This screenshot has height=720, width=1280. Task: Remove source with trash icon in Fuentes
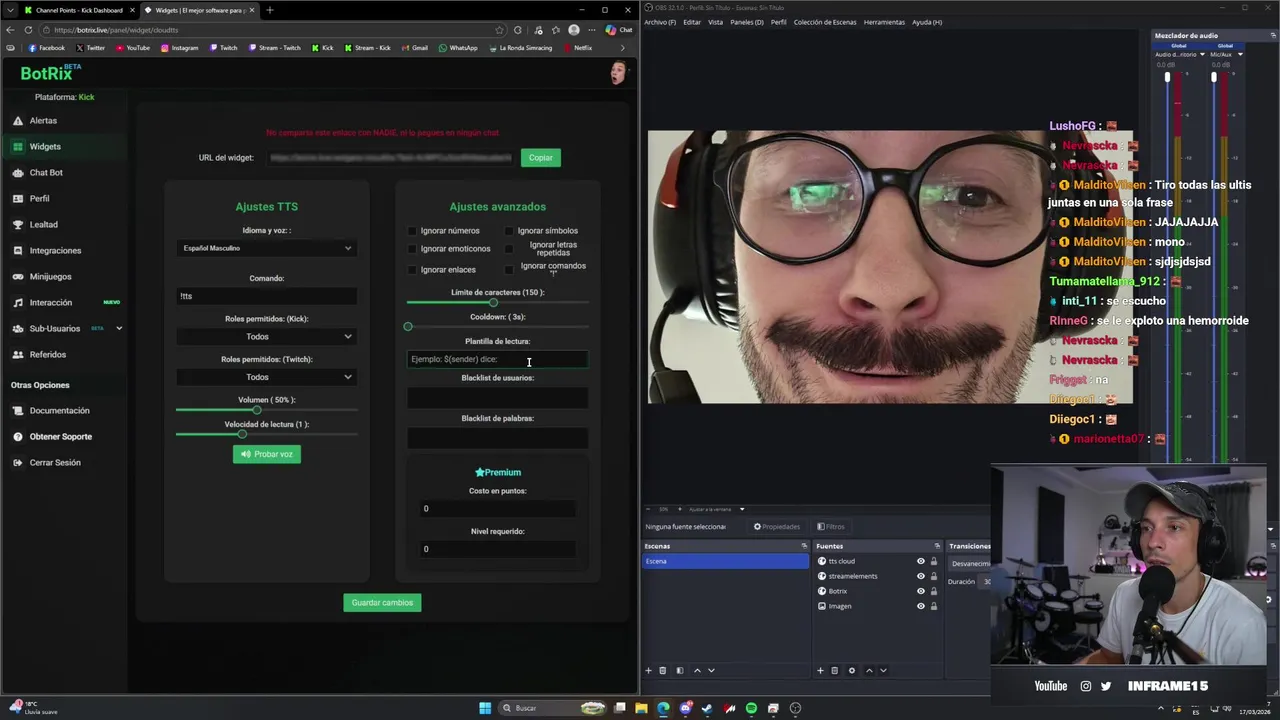(835, 670)
